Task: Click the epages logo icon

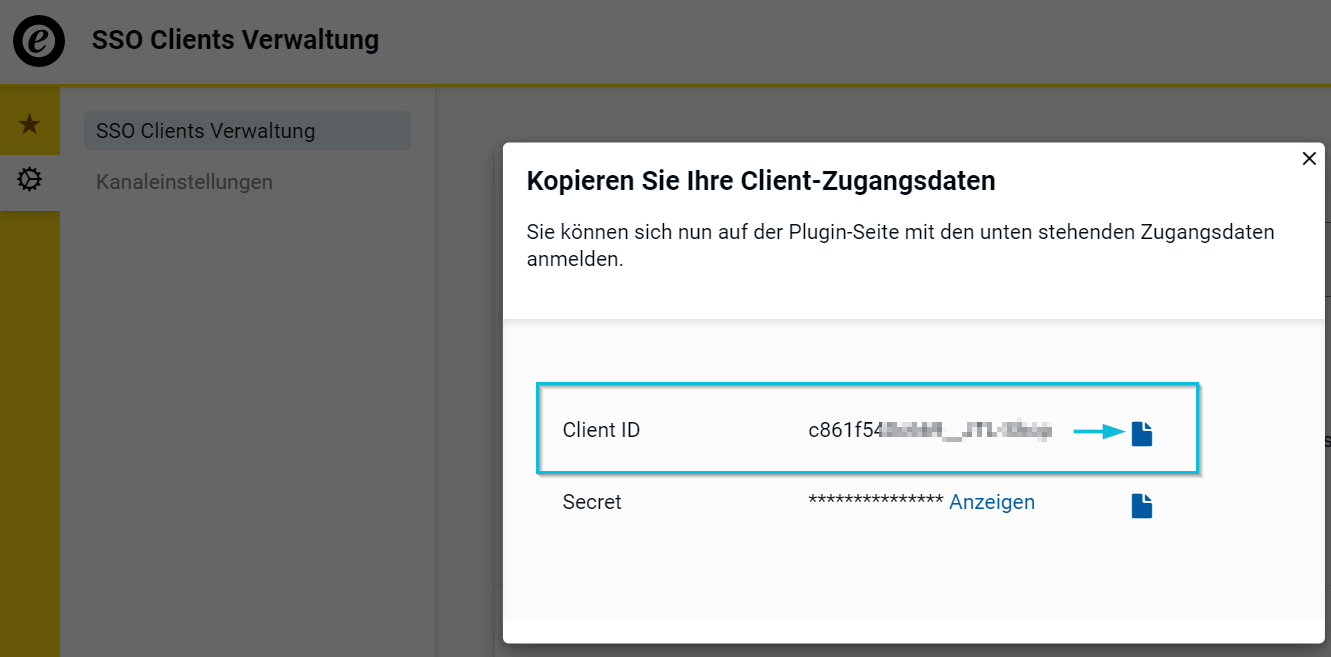Action: 39,41
